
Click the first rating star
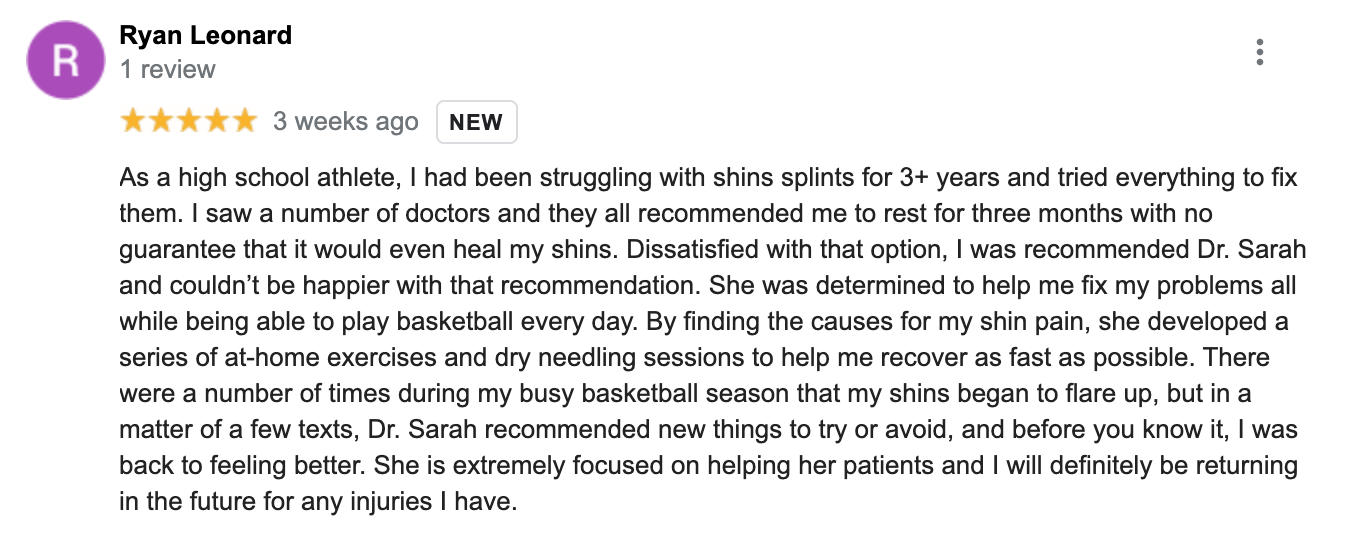pyautogui.click(x=133, y=122)
